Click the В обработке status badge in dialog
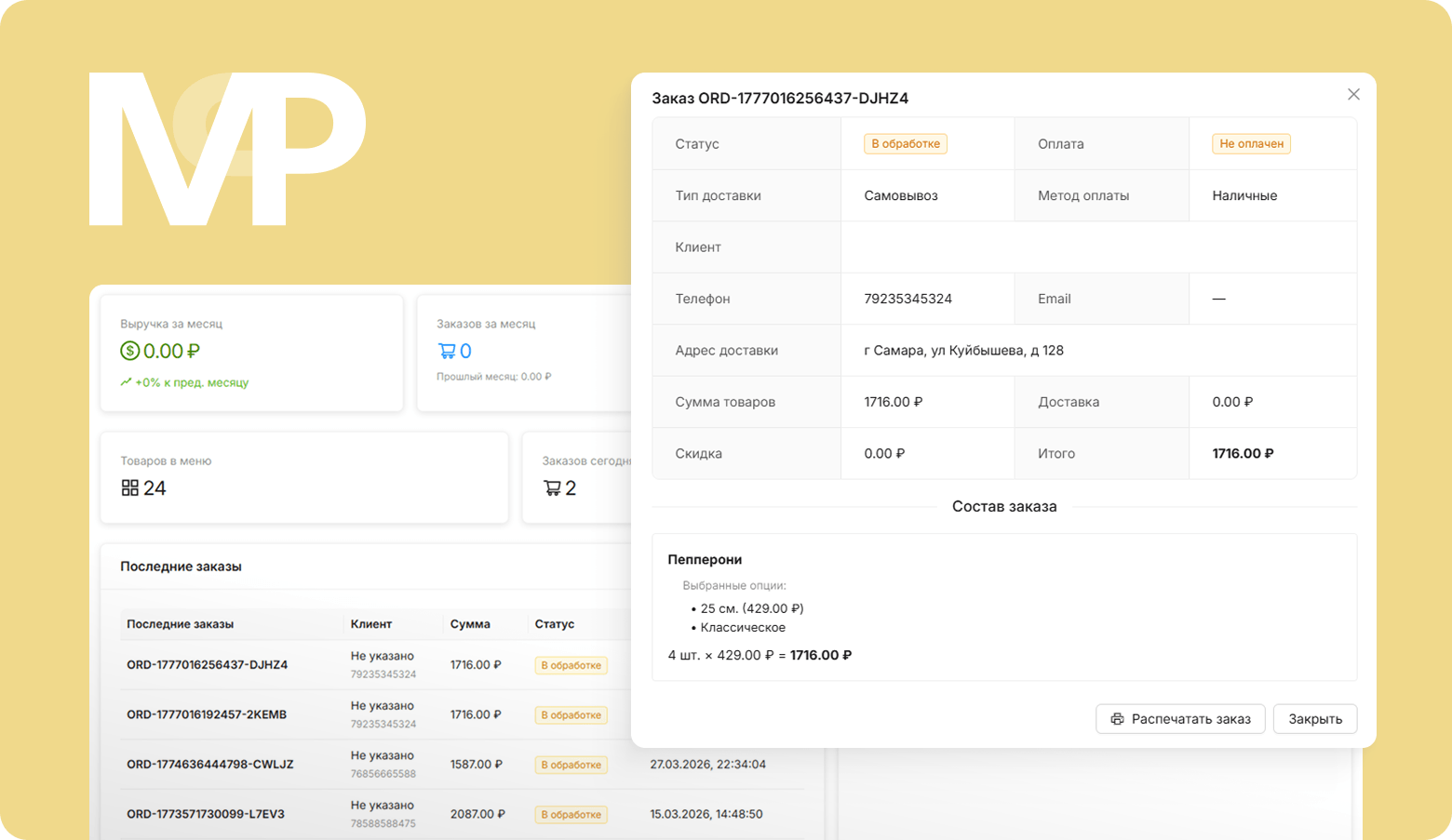Screen dimensions: 1452x840 tap(906, 144)
